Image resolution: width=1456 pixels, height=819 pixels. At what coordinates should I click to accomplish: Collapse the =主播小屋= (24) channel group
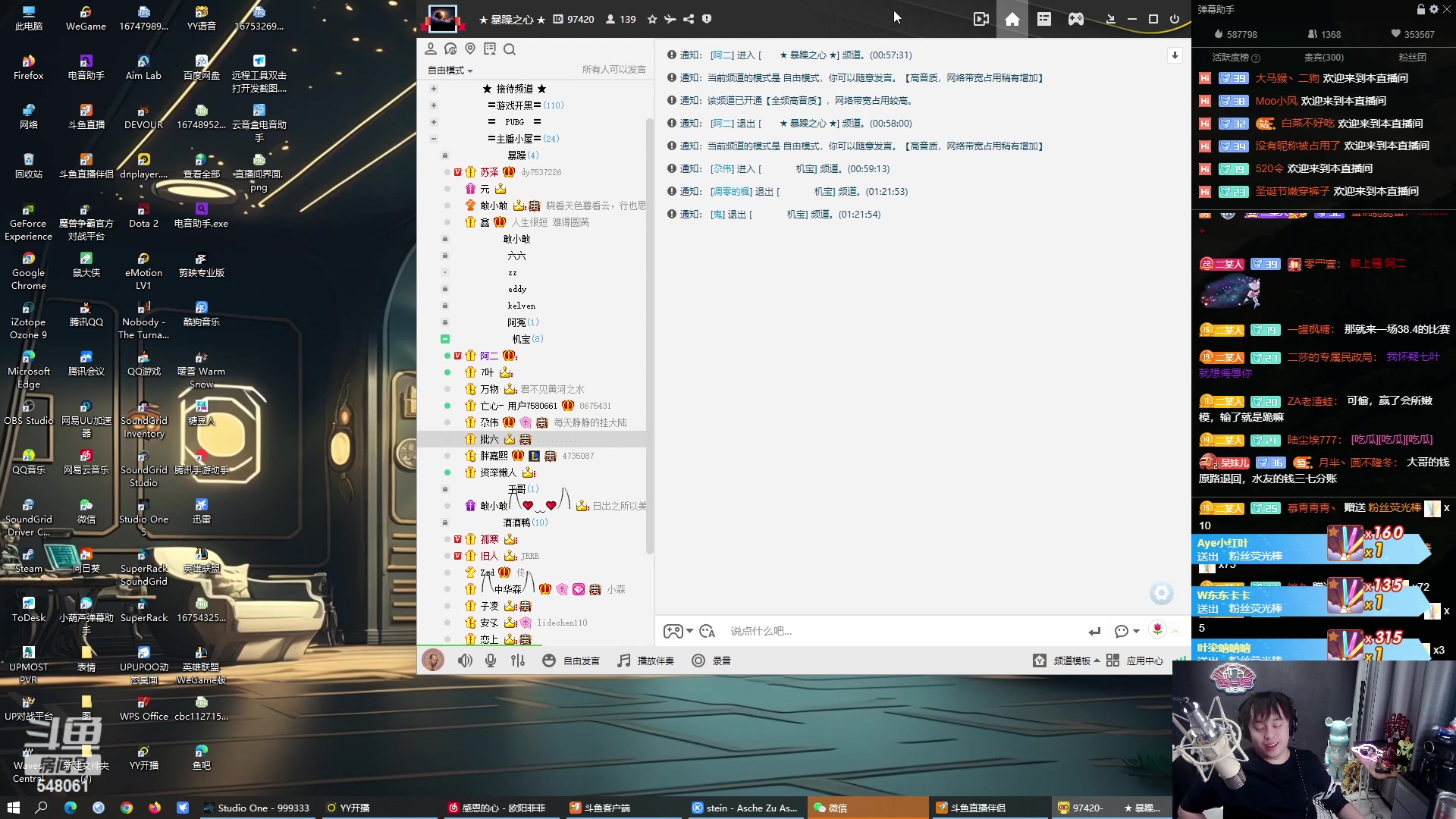(434, 139)
